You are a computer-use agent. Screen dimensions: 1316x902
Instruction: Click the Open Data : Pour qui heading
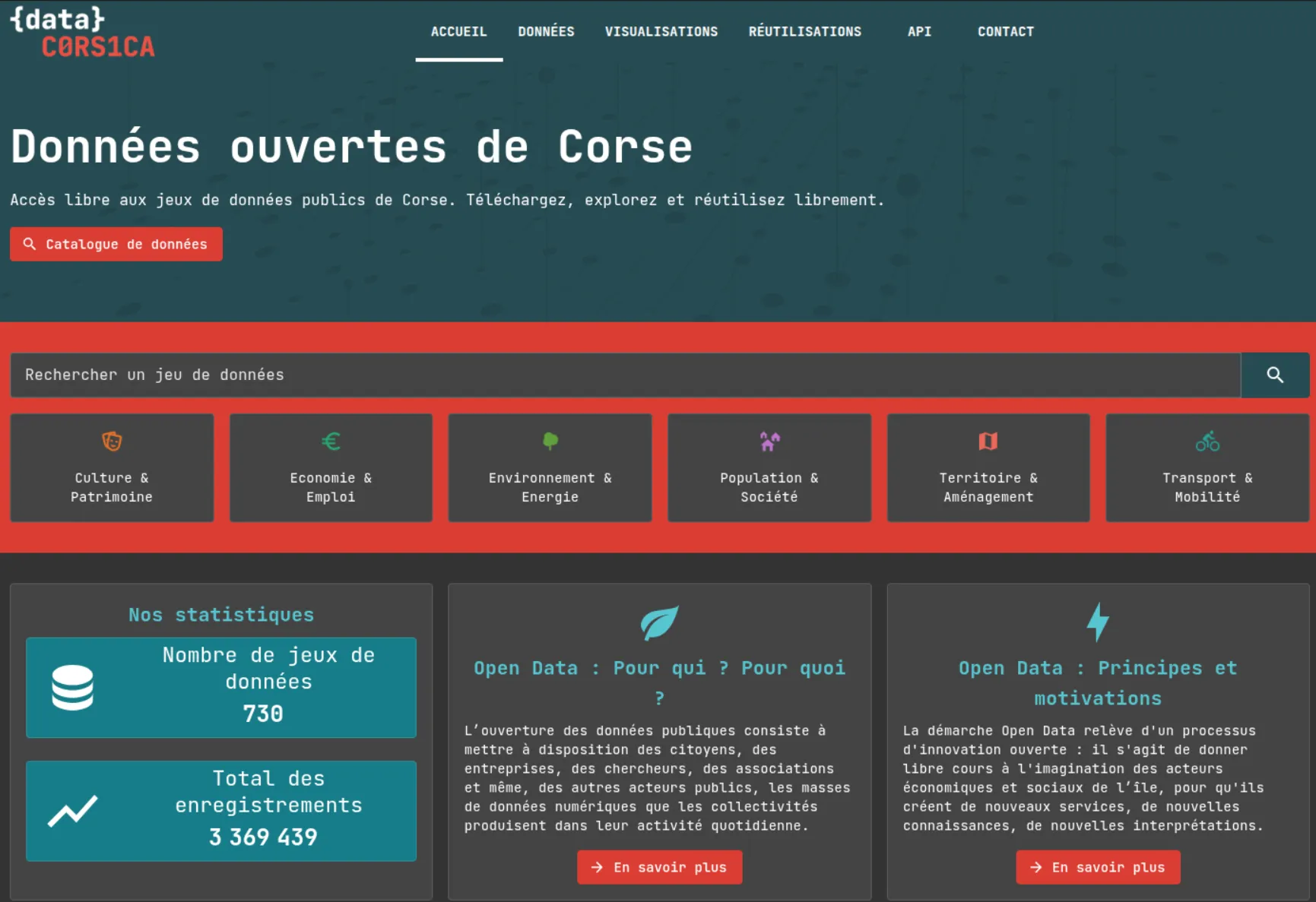point(659,682)
